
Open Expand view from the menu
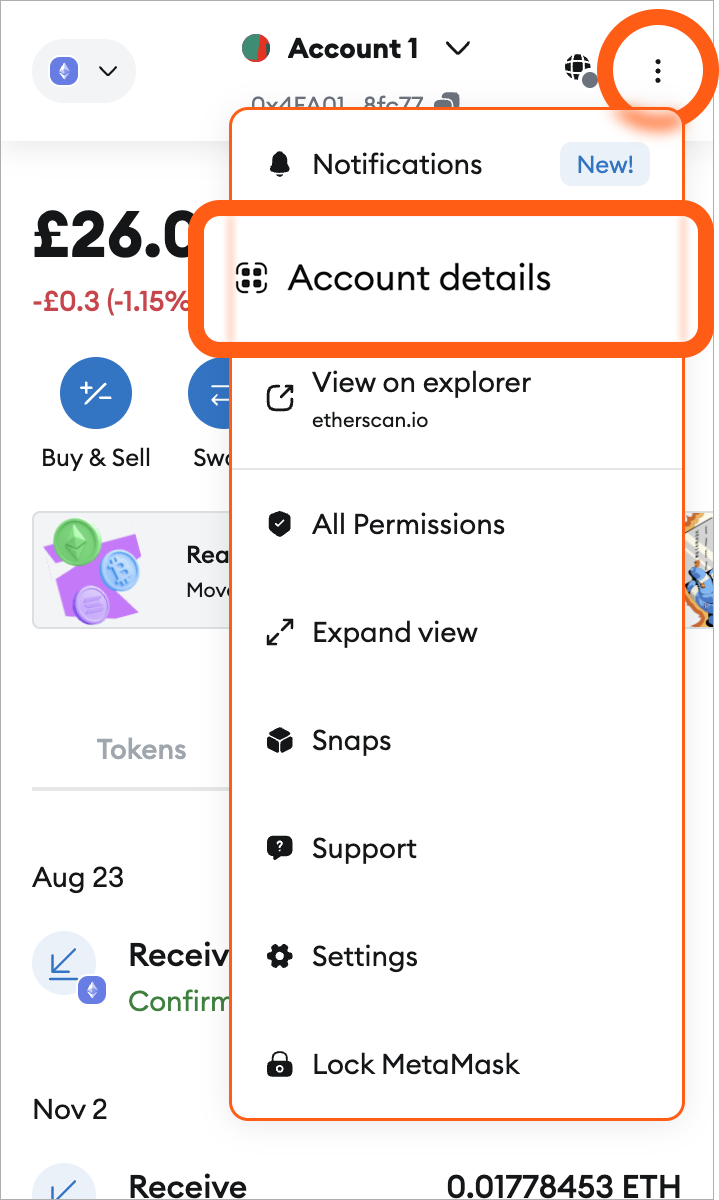coord(395,633)
